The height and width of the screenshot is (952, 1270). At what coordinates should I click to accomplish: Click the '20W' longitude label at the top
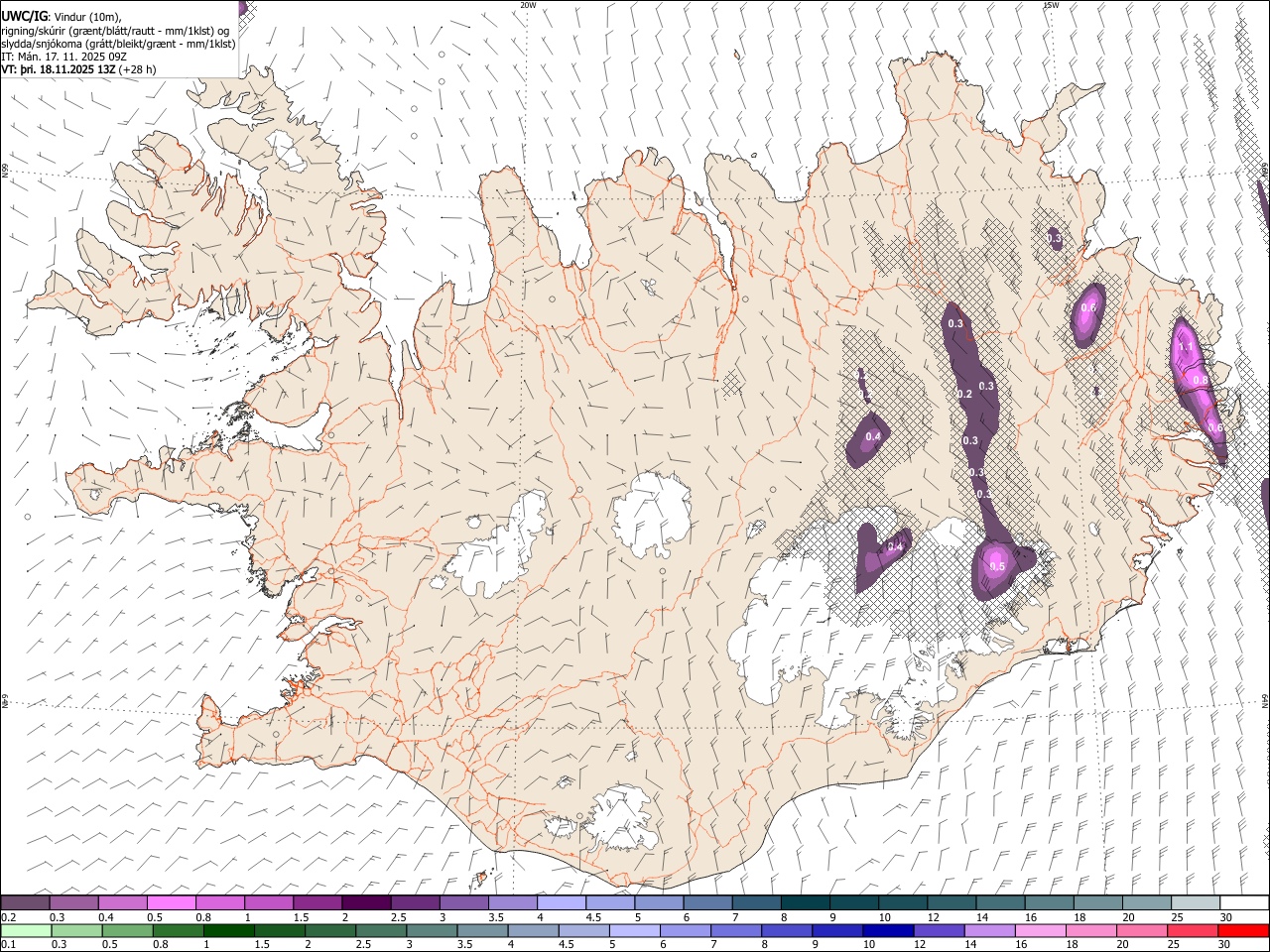[x=528, y=5]
